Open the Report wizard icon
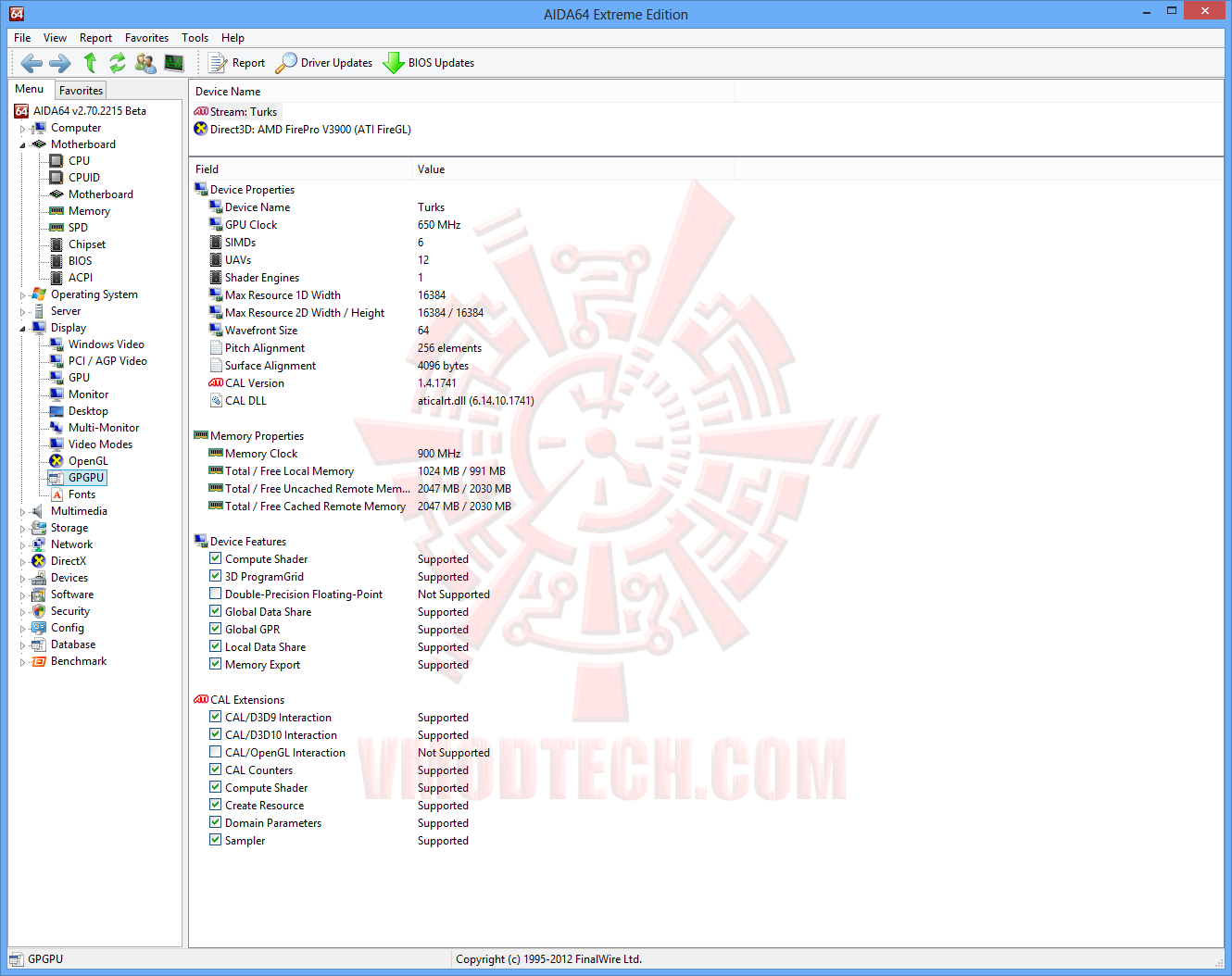This screenshot has height=976, width=1232. (x=218, y=63)
